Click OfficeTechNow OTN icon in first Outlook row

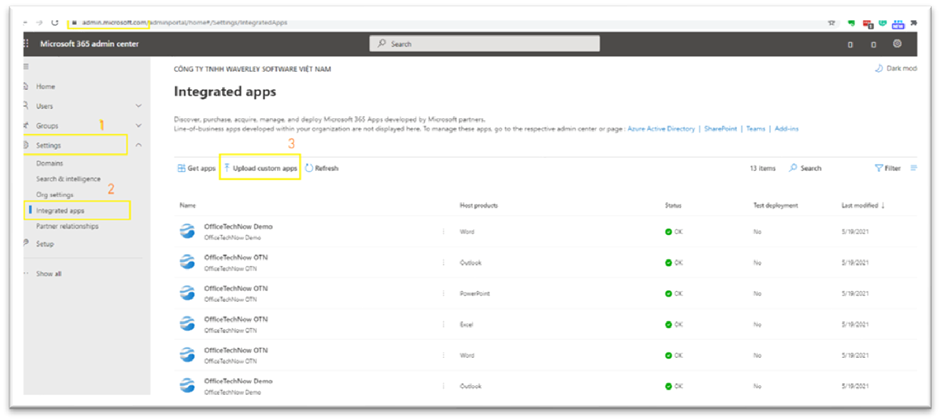[188, 262]
